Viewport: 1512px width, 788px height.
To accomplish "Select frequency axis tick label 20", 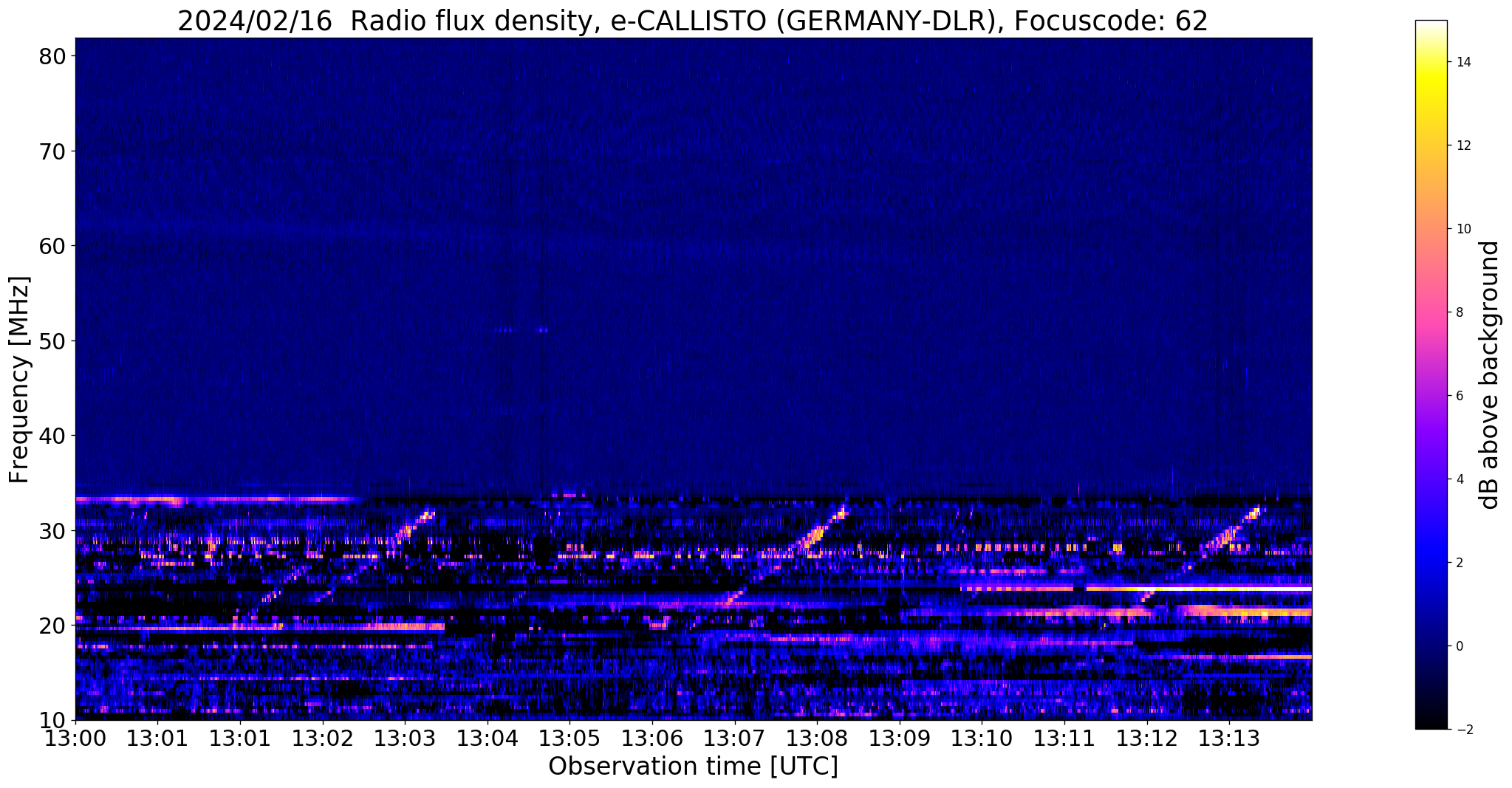I will [x=52, y=626].
